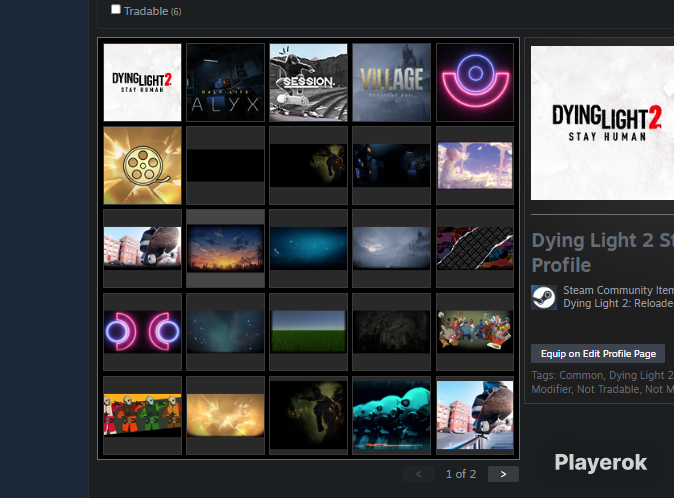Click the Steam logo icon in details

point(544,297)
